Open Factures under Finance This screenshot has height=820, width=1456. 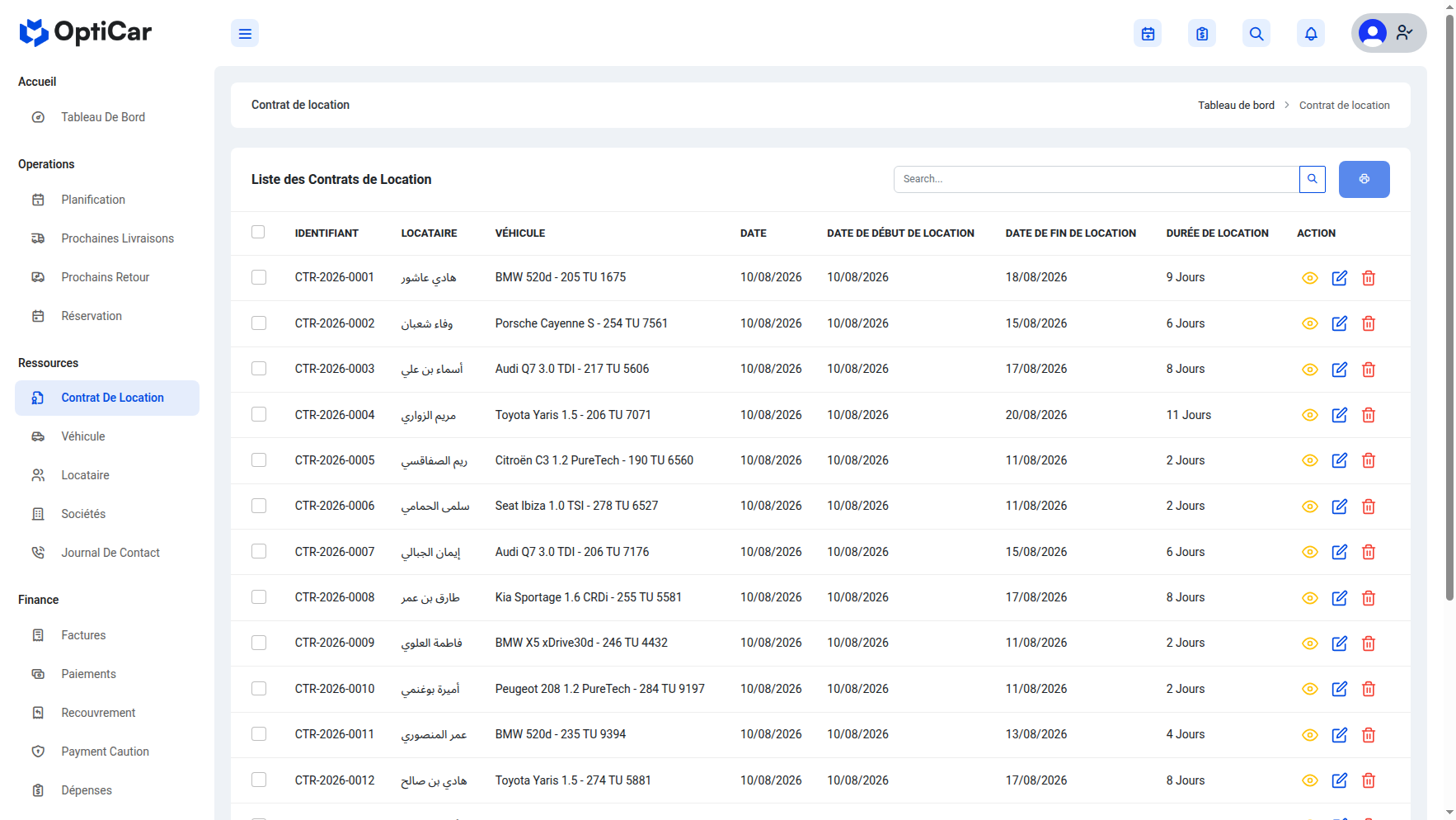[107, 635]
